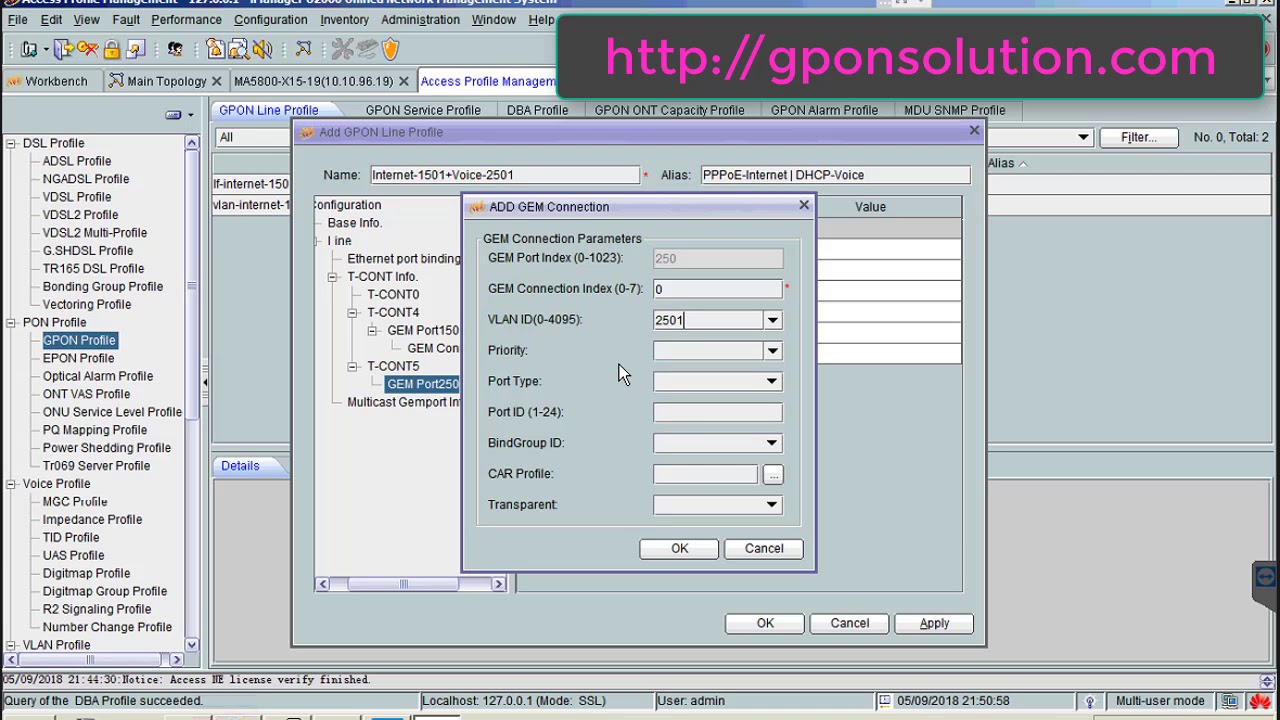1280x720 pixels.
Task: Click the profile Name input field
Action: (x=505, y=175)
